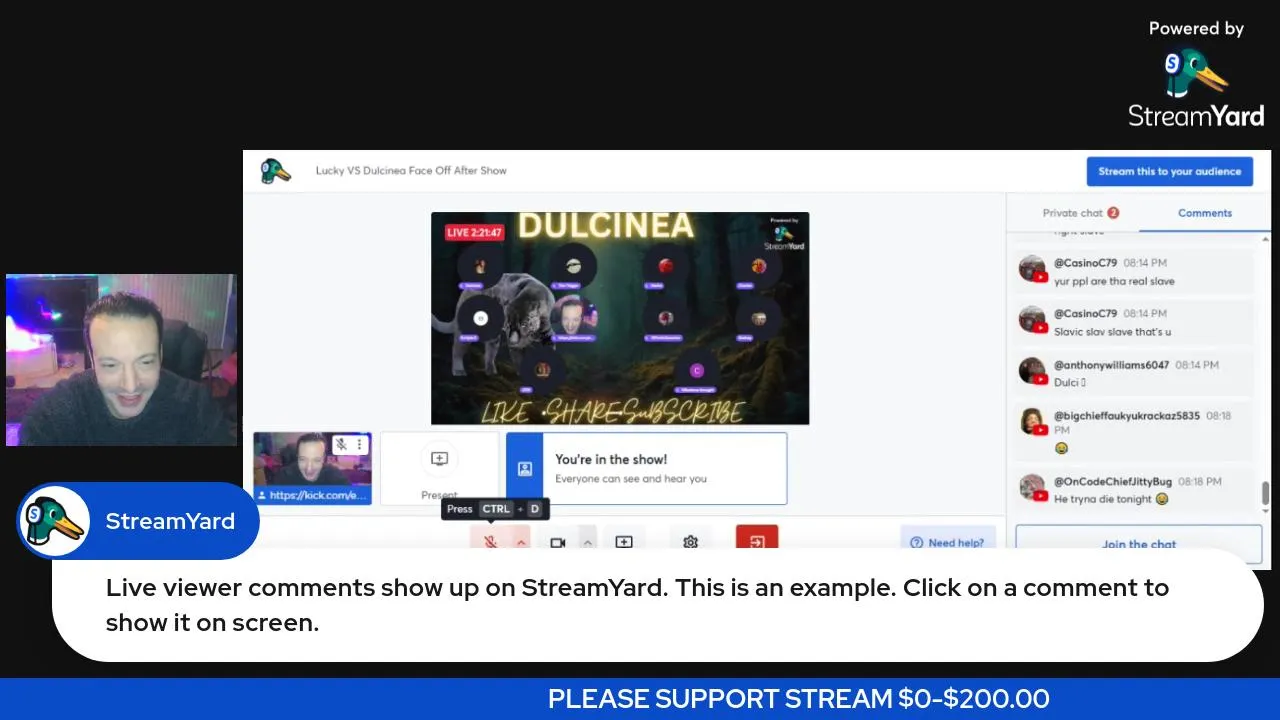Viewport: 1280px width, 720px height.
Task: Click the StreamYard duck avatar in overlay comment
Action: point(54,521)
